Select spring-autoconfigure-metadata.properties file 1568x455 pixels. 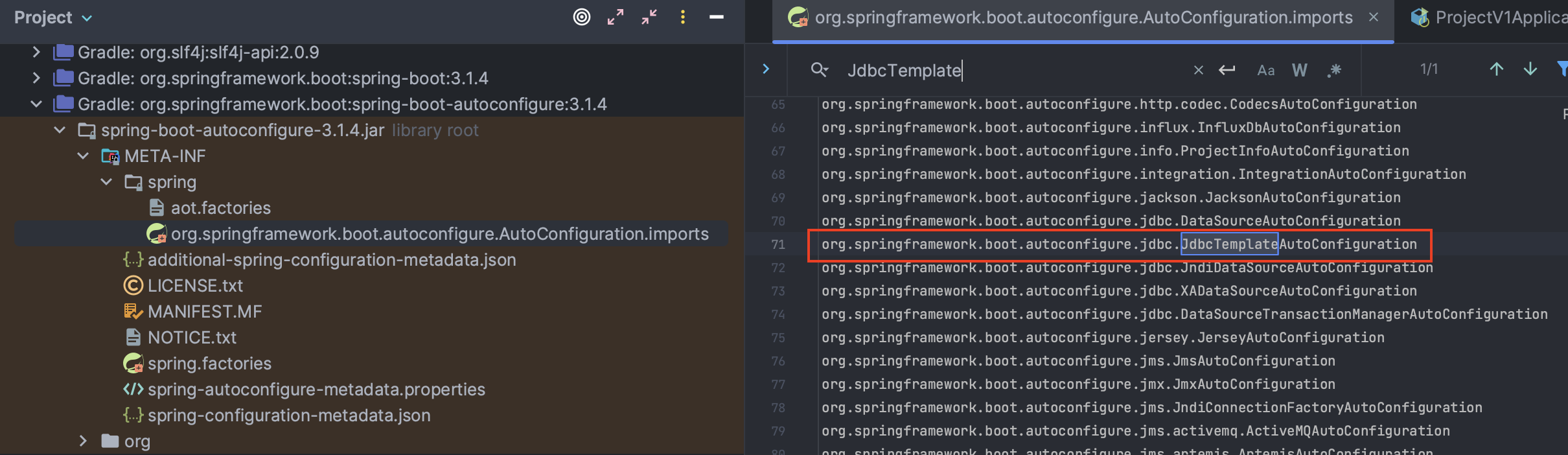coord(316,390)
